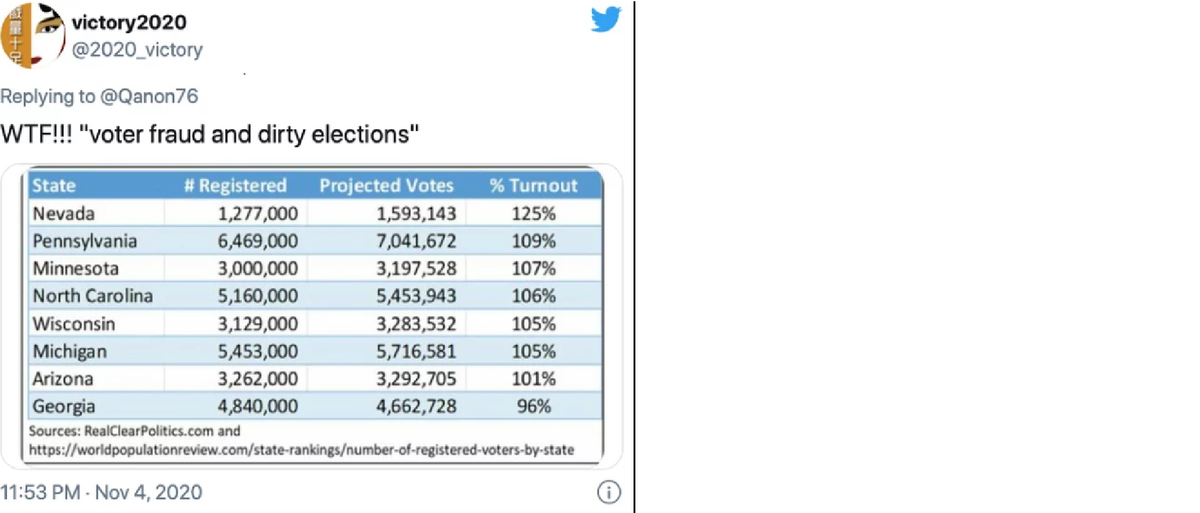Click the @2020_victory handle
Viewport: 1200px width, 513px height.
[137, 49]
